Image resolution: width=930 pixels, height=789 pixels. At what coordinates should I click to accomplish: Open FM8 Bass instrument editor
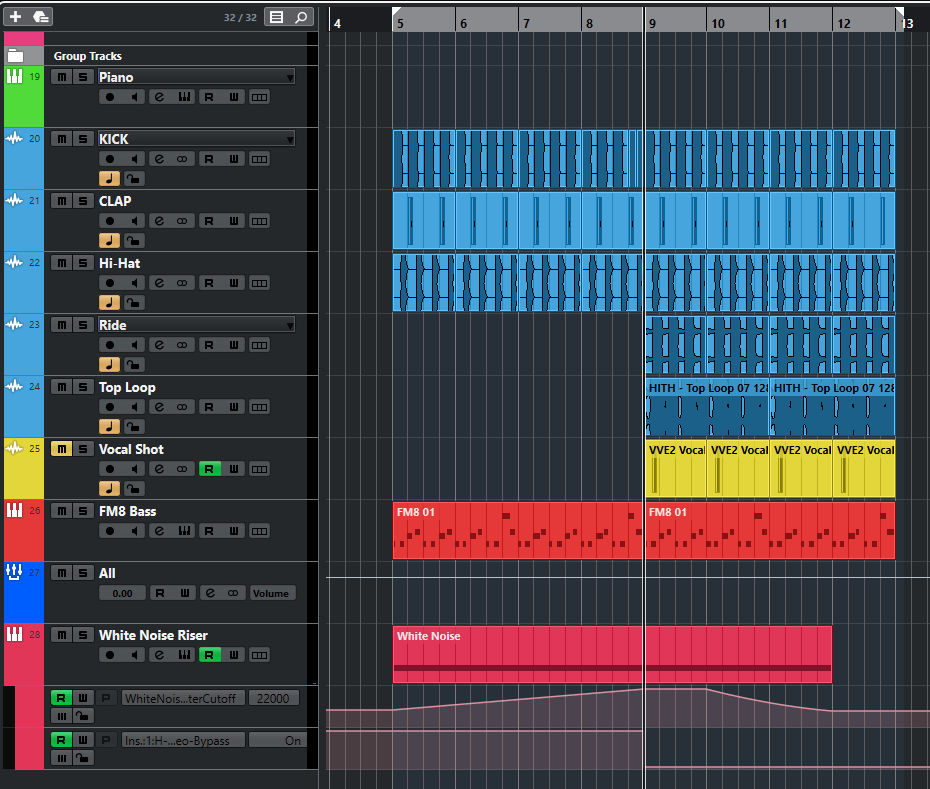[184, 532]
